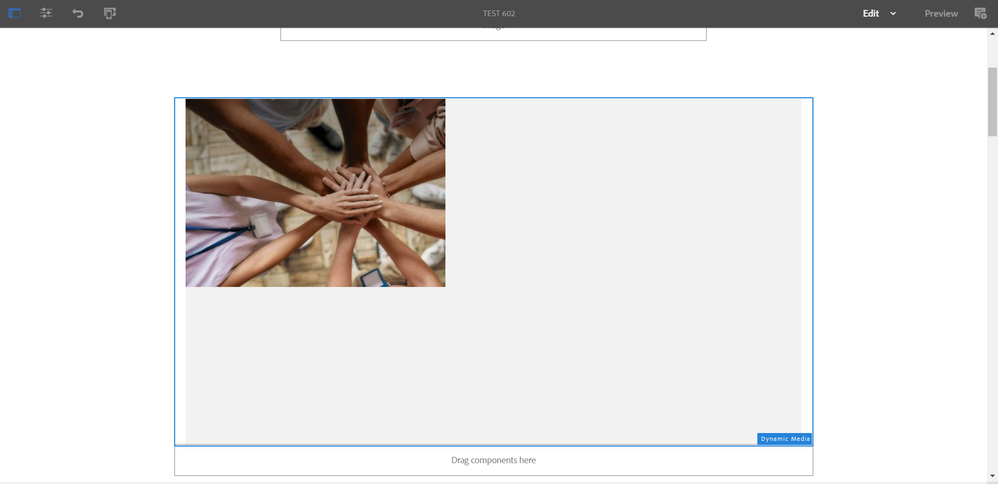Click the empty dark toolbar area left of title
Image resolution: width=998 pixels, height=484 pixels.
(300, 13)
